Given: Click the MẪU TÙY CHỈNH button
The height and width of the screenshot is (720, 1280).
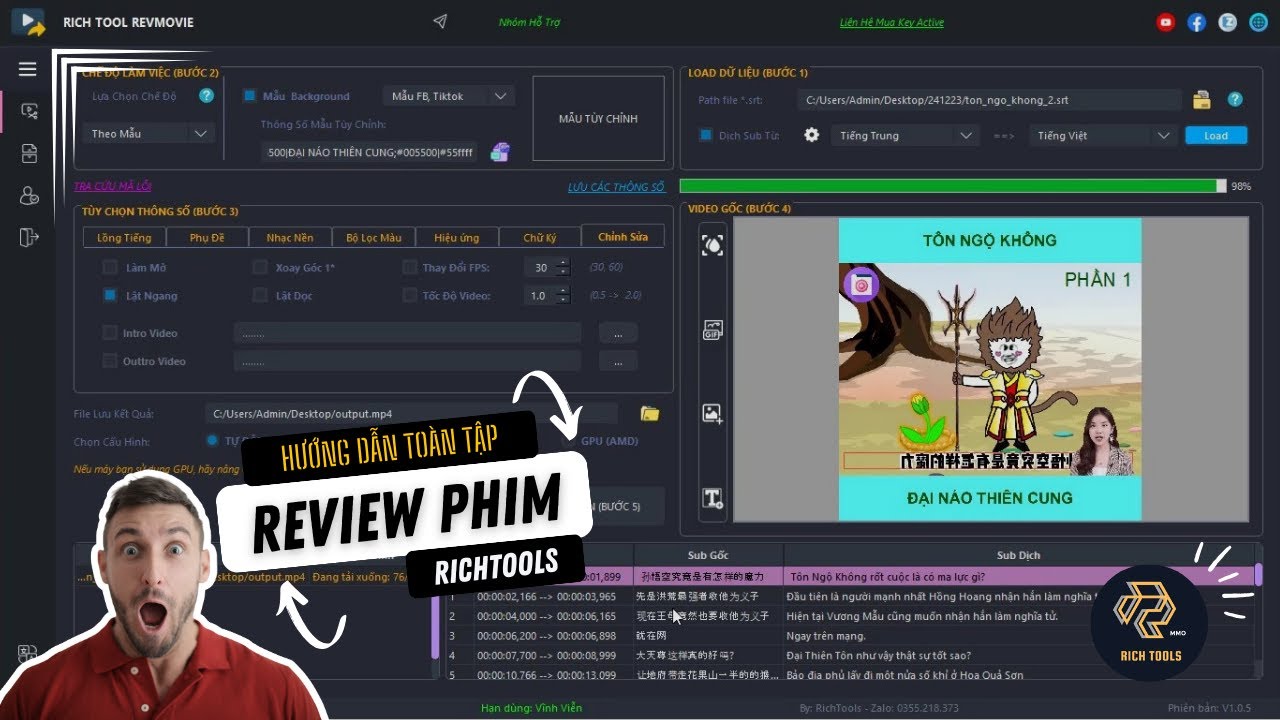Looking at the screenshot, I should 598,119.
